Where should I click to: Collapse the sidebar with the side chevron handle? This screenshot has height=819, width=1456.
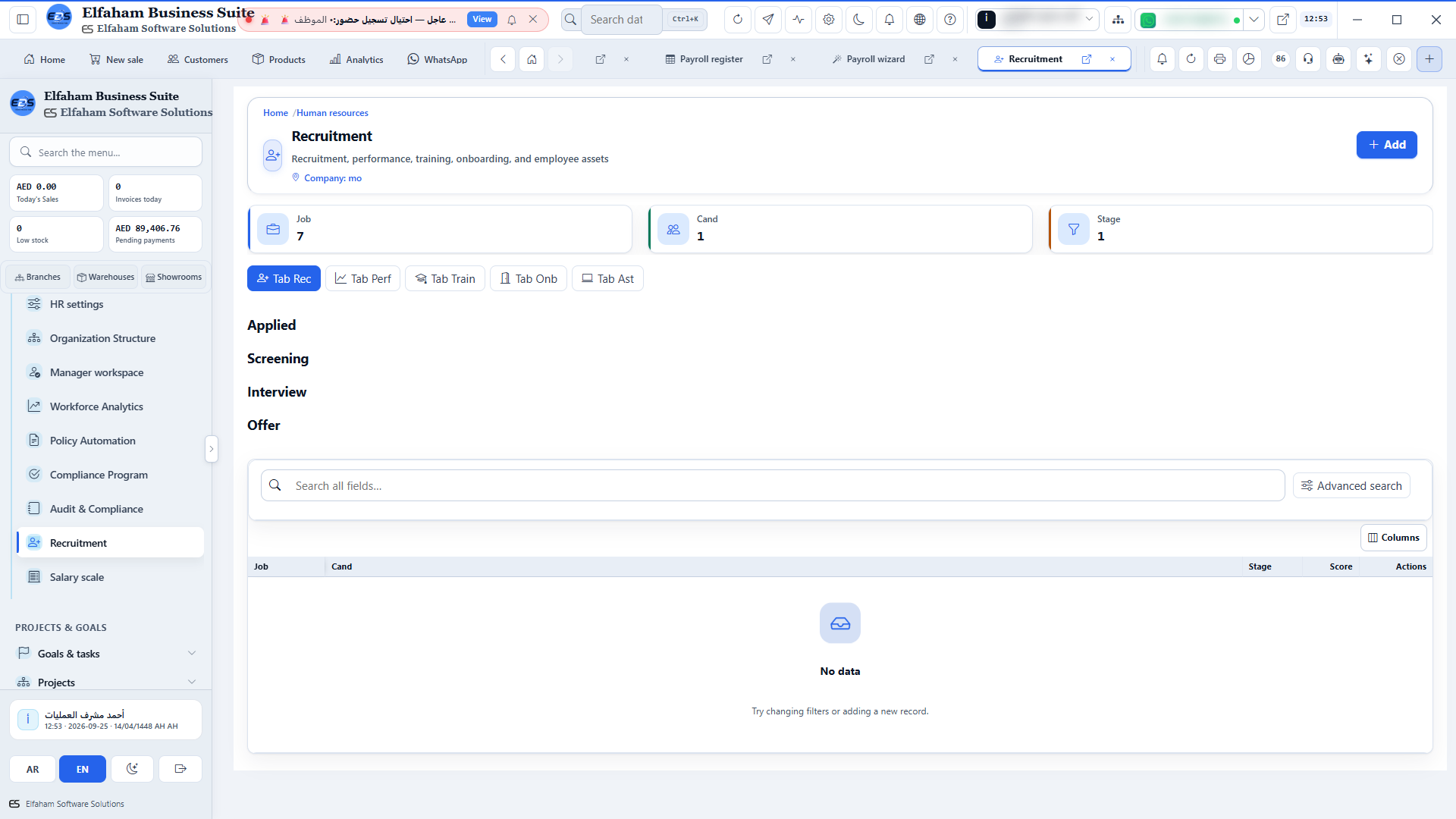point(212,449)
